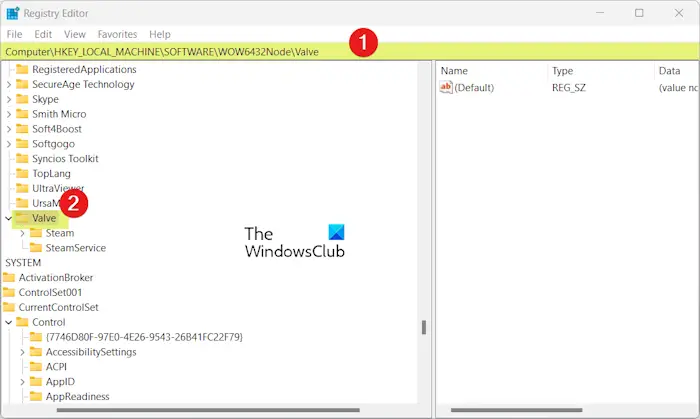Select the Soft4Boost folder icon
The image size is (700, 419).
click(x=22, y=129)
